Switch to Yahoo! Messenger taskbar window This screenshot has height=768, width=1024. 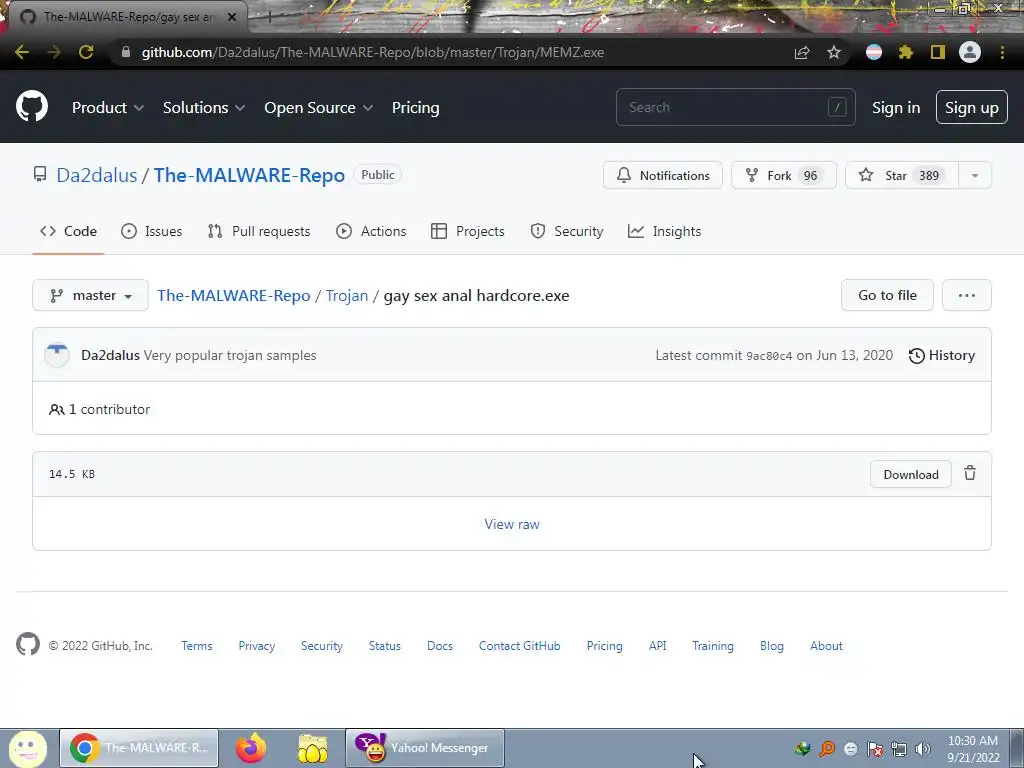[x=424, y=748]
